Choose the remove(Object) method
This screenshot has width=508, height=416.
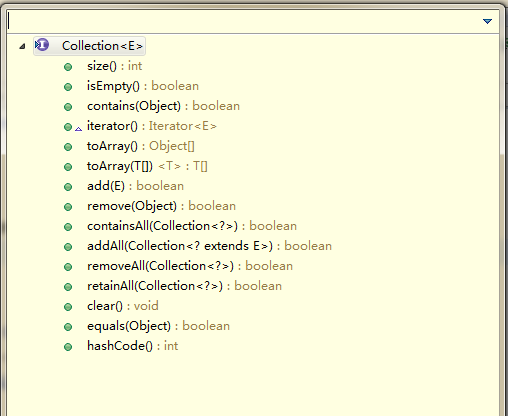tap(161, 206)
